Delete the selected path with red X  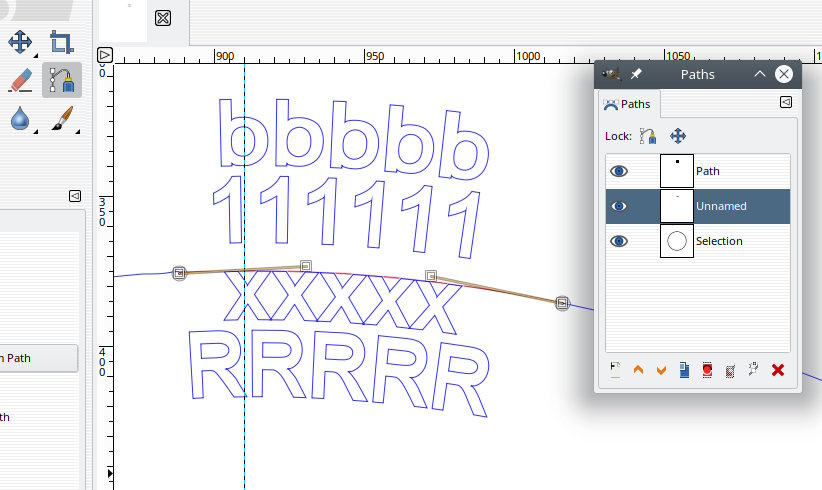click(x=778, y=371)
